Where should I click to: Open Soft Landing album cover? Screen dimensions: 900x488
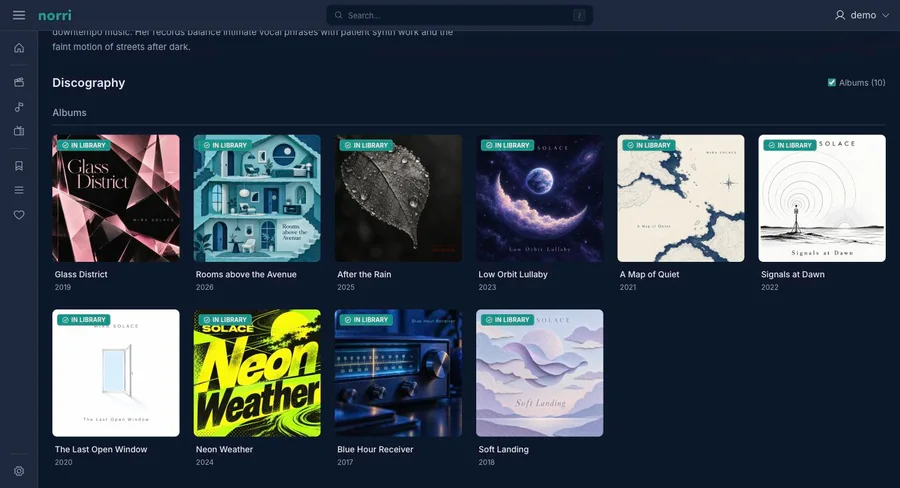click(x=540, y=373)
